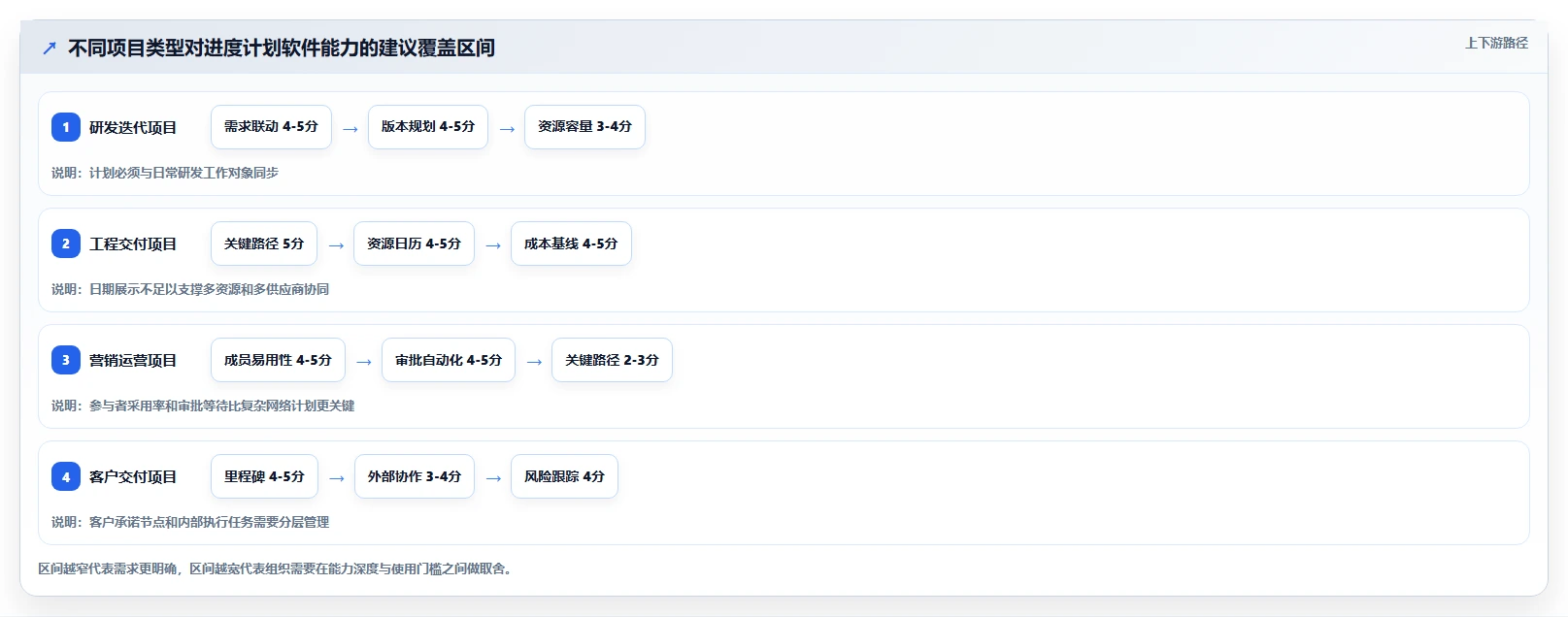Click the footer note starting 区间越窄代表需求更明确
Viewport: 1568px width, 617px height.
click(275, 568)
